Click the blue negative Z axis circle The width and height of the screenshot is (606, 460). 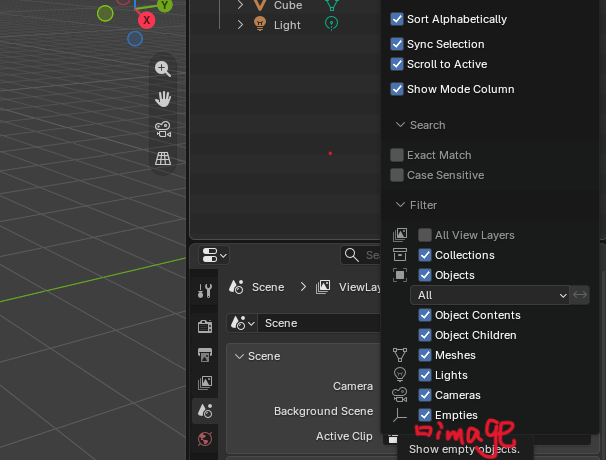pos(135,39)
